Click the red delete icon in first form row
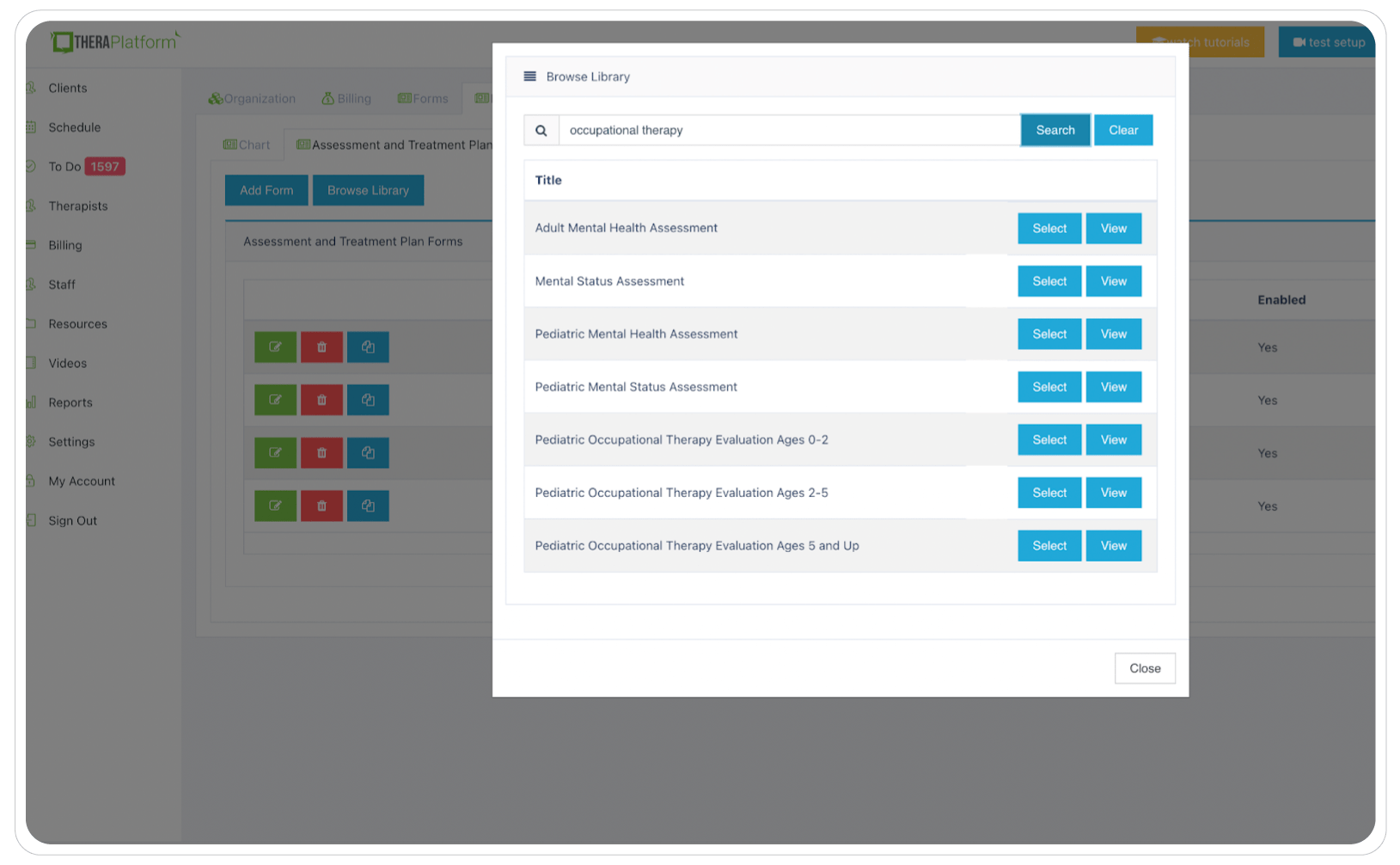This screenshot has height=865, width=1400. coord(321,347)
